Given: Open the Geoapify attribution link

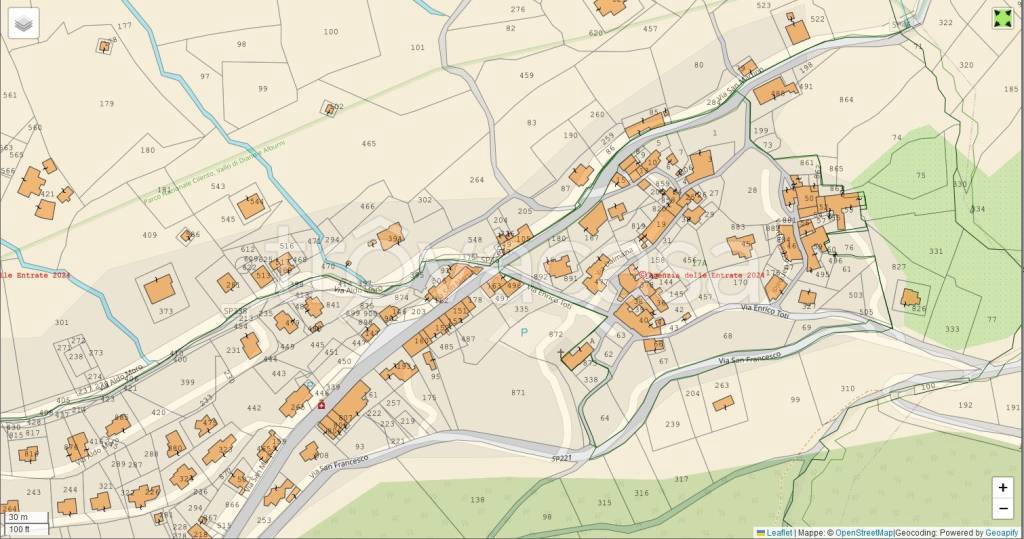Looking at the screenshot, I should [1001, 533].
